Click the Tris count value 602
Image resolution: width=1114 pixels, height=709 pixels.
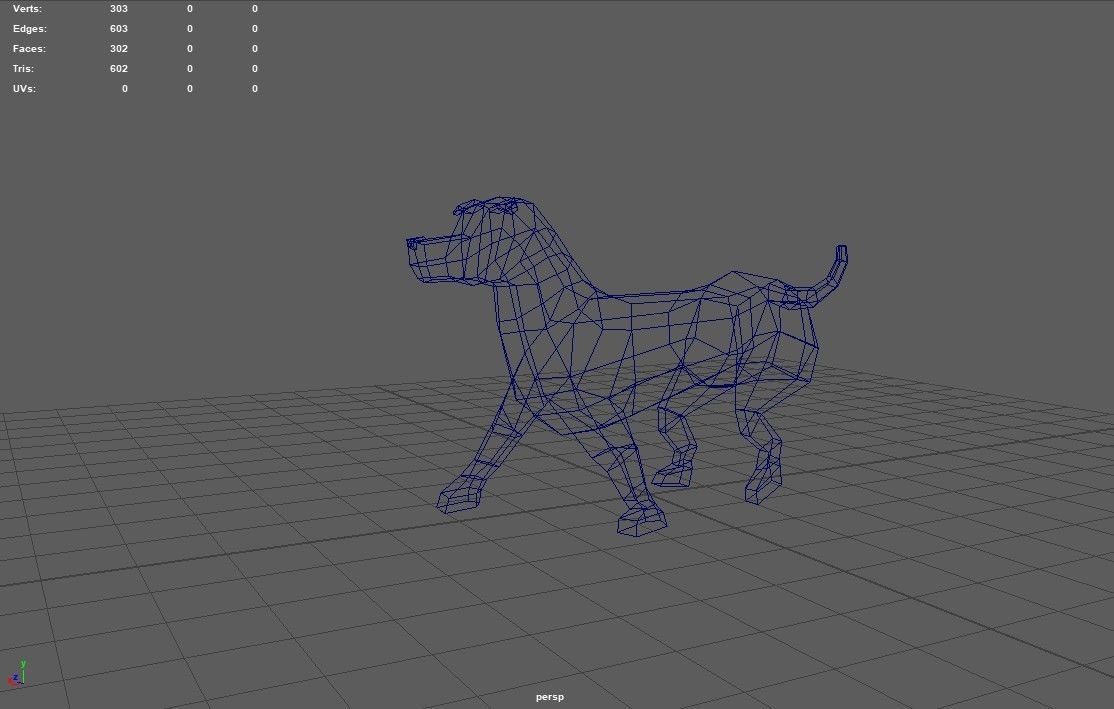pyautogui.click(x=119, y=68)
